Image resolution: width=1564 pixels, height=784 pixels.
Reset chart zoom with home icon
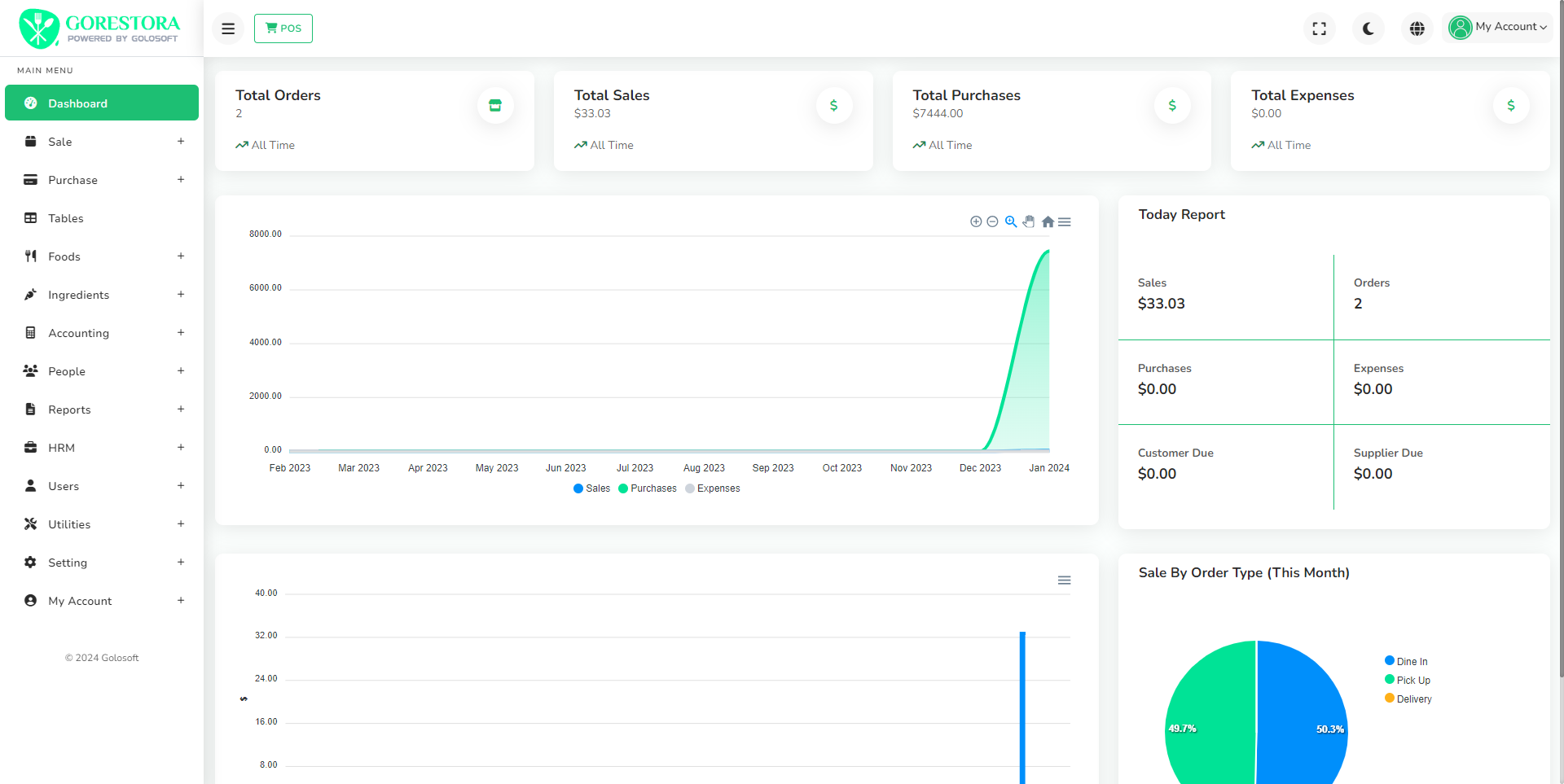1048,221
